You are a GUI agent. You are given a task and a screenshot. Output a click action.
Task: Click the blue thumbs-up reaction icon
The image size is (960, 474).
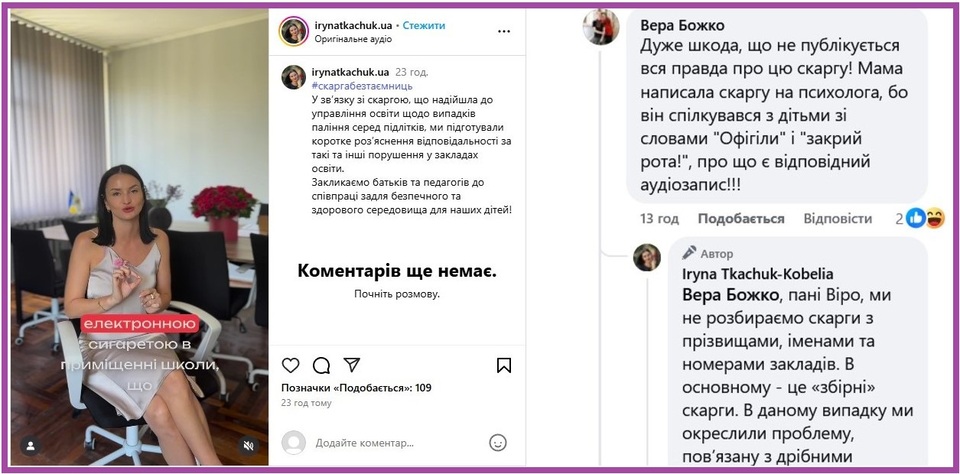pos(916,218)
